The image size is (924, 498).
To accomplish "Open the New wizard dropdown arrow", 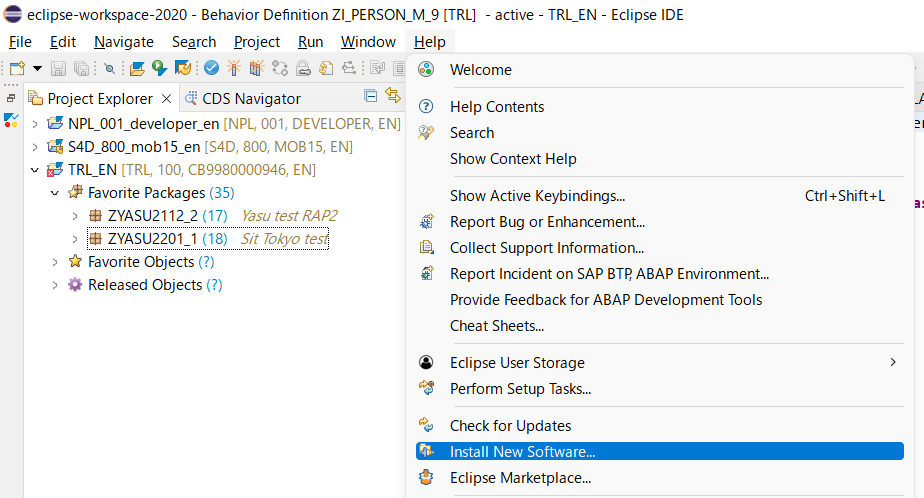I will coord(37,68).
